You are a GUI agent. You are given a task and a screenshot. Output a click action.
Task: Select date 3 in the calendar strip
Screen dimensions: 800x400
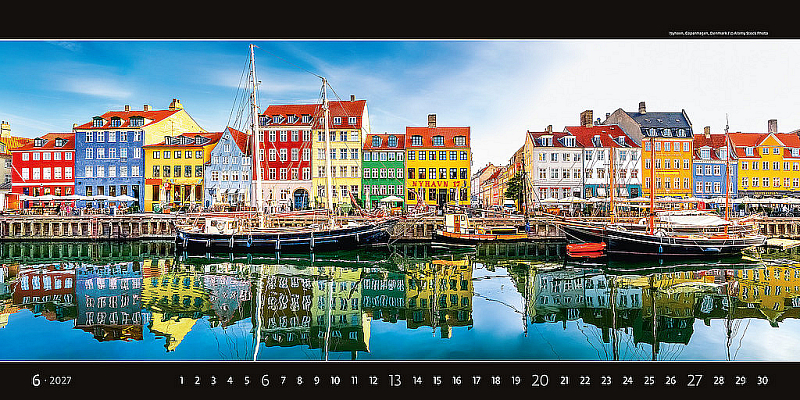tap(213, 381)
